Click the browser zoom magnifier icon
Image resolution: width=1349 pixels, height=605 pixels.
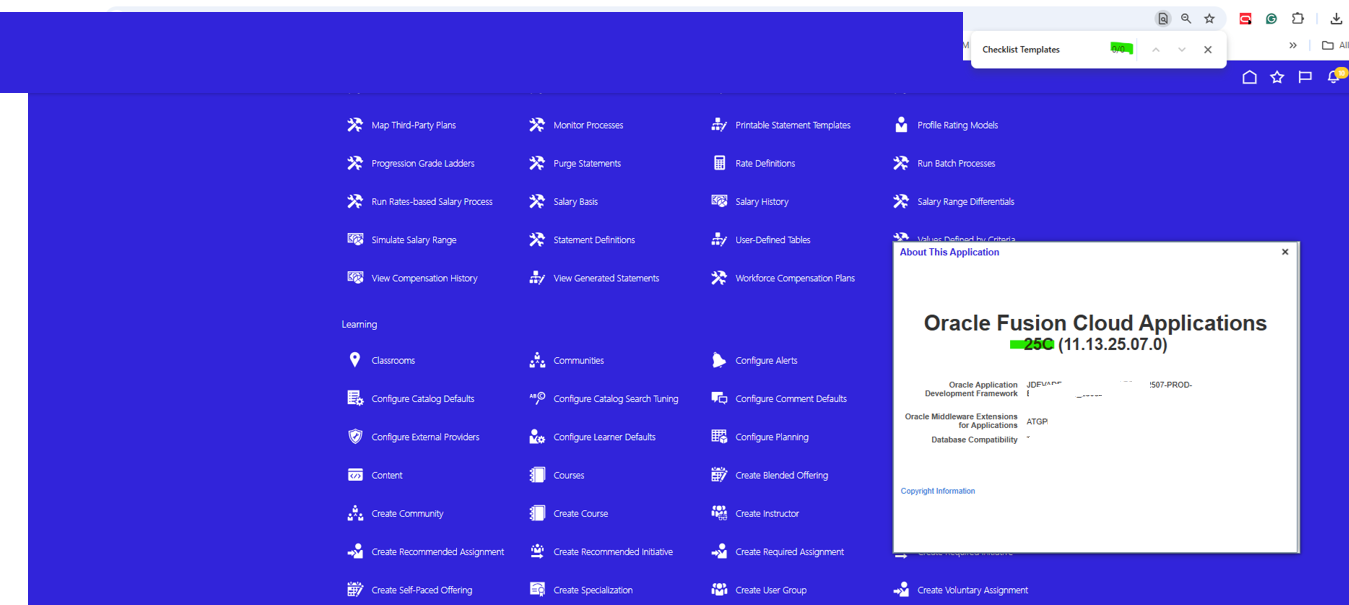click(x=1186, y=18)
